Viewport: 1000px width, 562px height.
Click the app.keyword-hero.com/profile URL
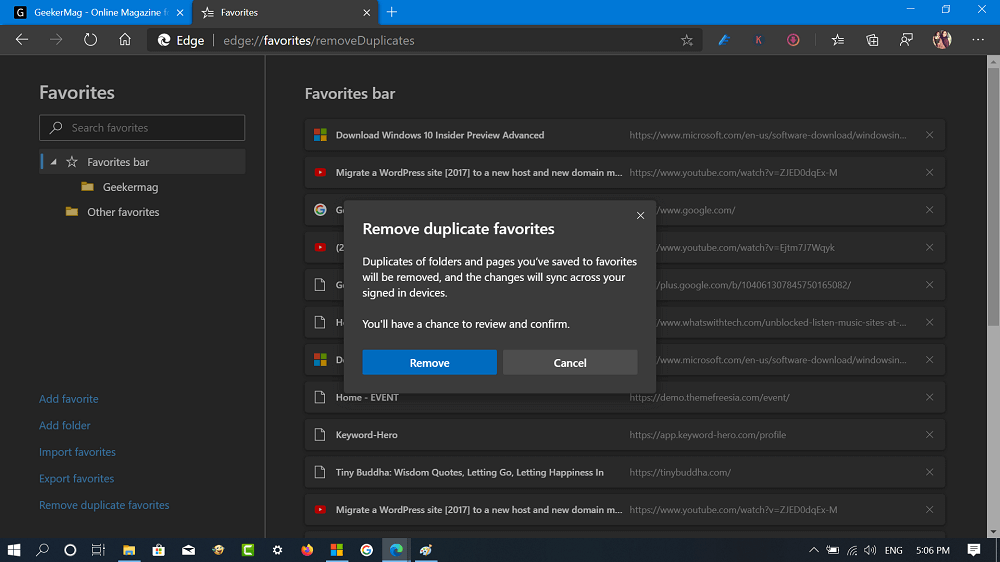tap(707, 435)
